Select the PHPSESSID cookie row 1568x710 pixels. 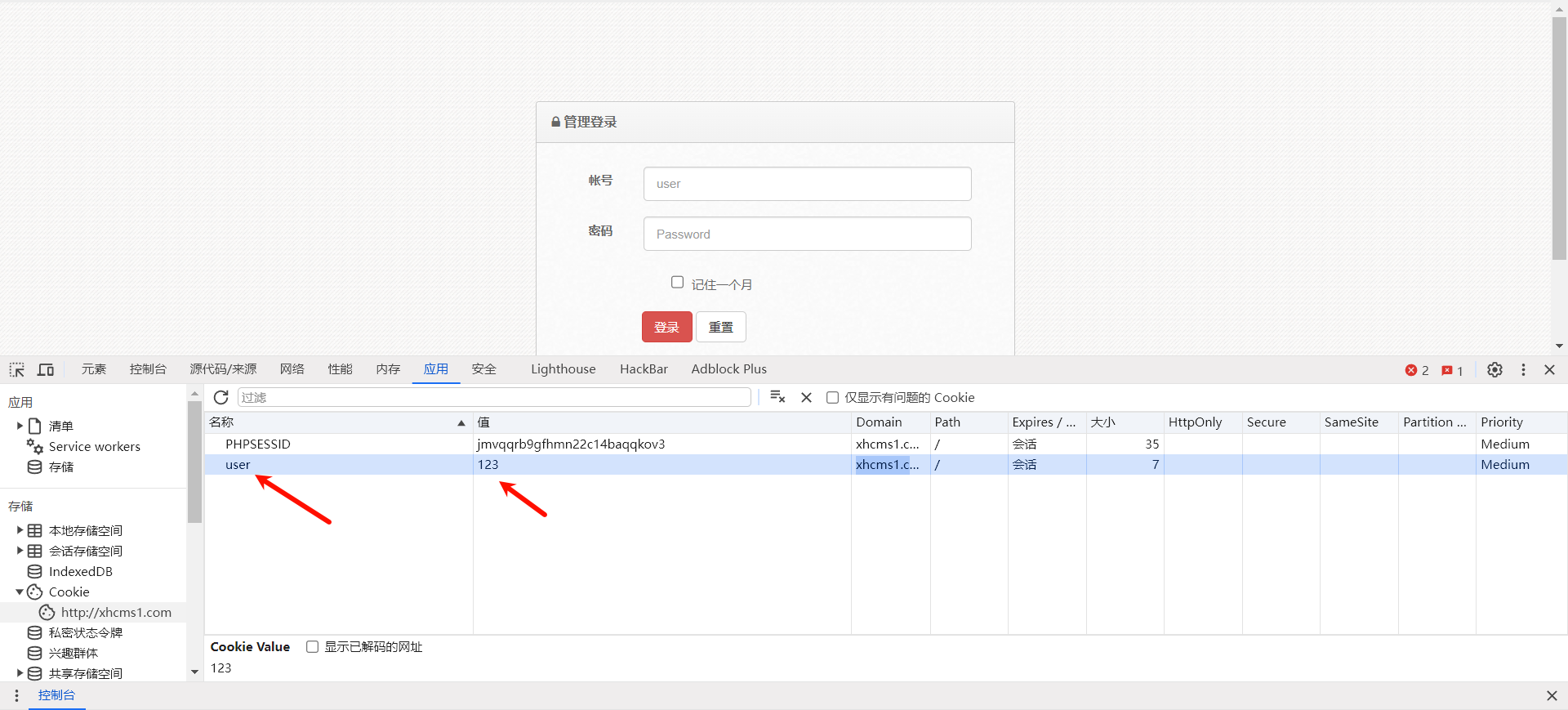(885, 444)
